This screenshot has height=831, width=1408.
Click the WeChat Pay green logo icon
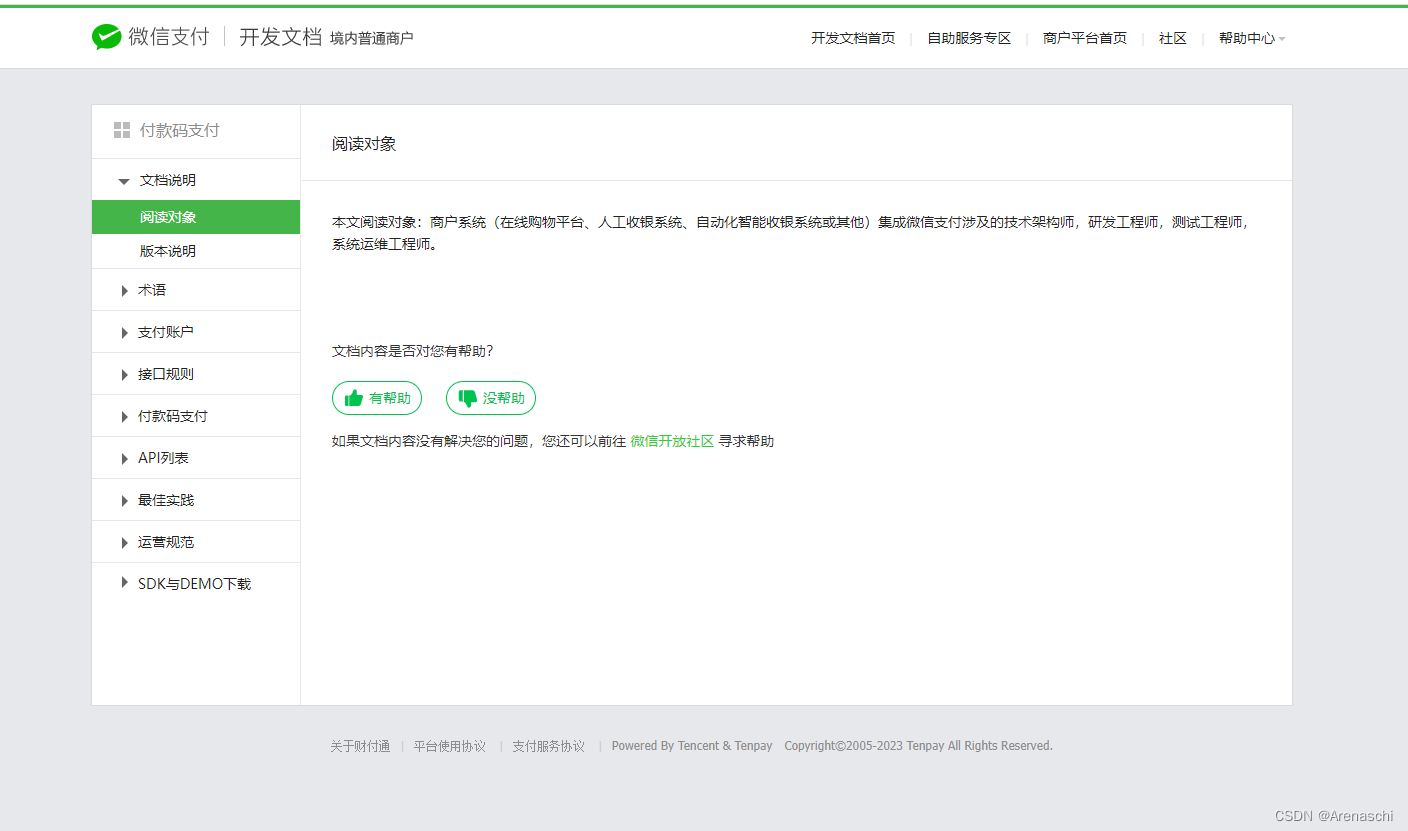[107, 36]
